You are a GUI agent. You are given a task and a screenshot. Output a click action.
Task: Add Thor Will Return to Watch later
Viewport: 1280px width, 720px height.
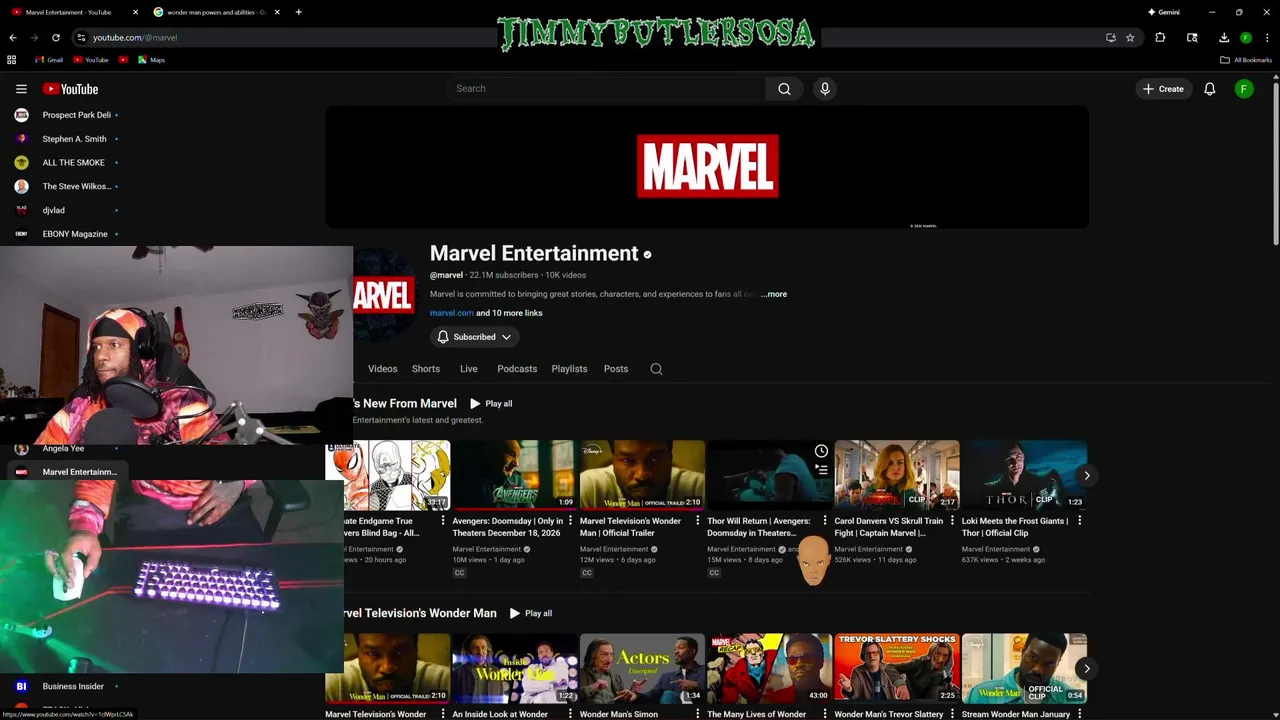[821, 451]
